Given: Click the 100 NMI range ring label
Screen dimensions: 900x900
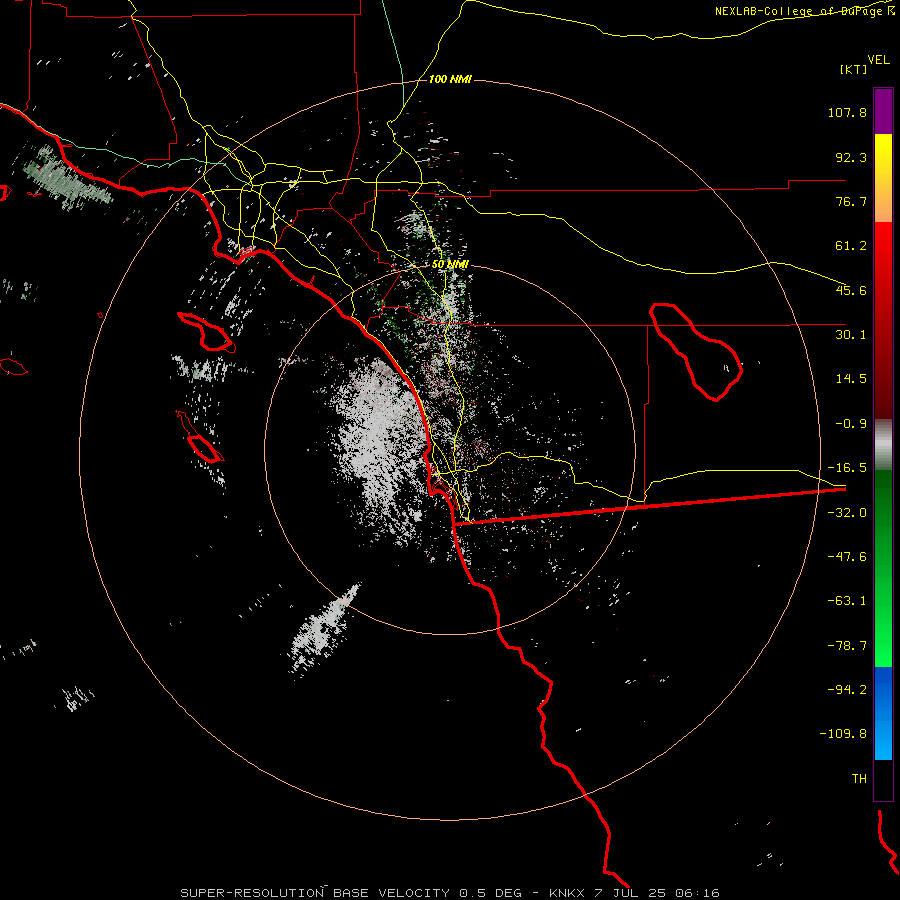Looking at the screenshot, I should click(450, 79).
